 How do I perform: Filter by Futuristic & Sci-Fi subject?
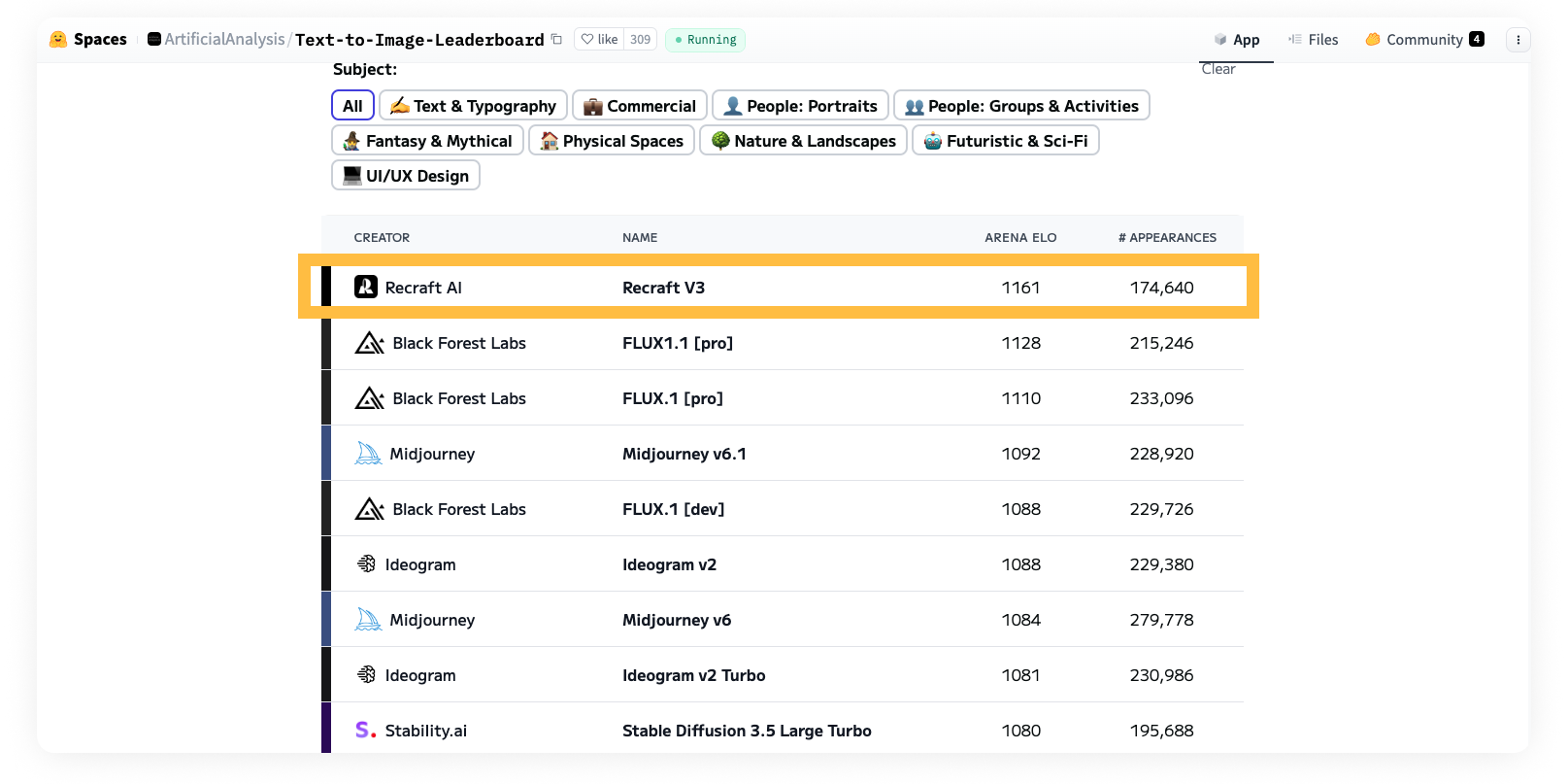(1005, 141)
